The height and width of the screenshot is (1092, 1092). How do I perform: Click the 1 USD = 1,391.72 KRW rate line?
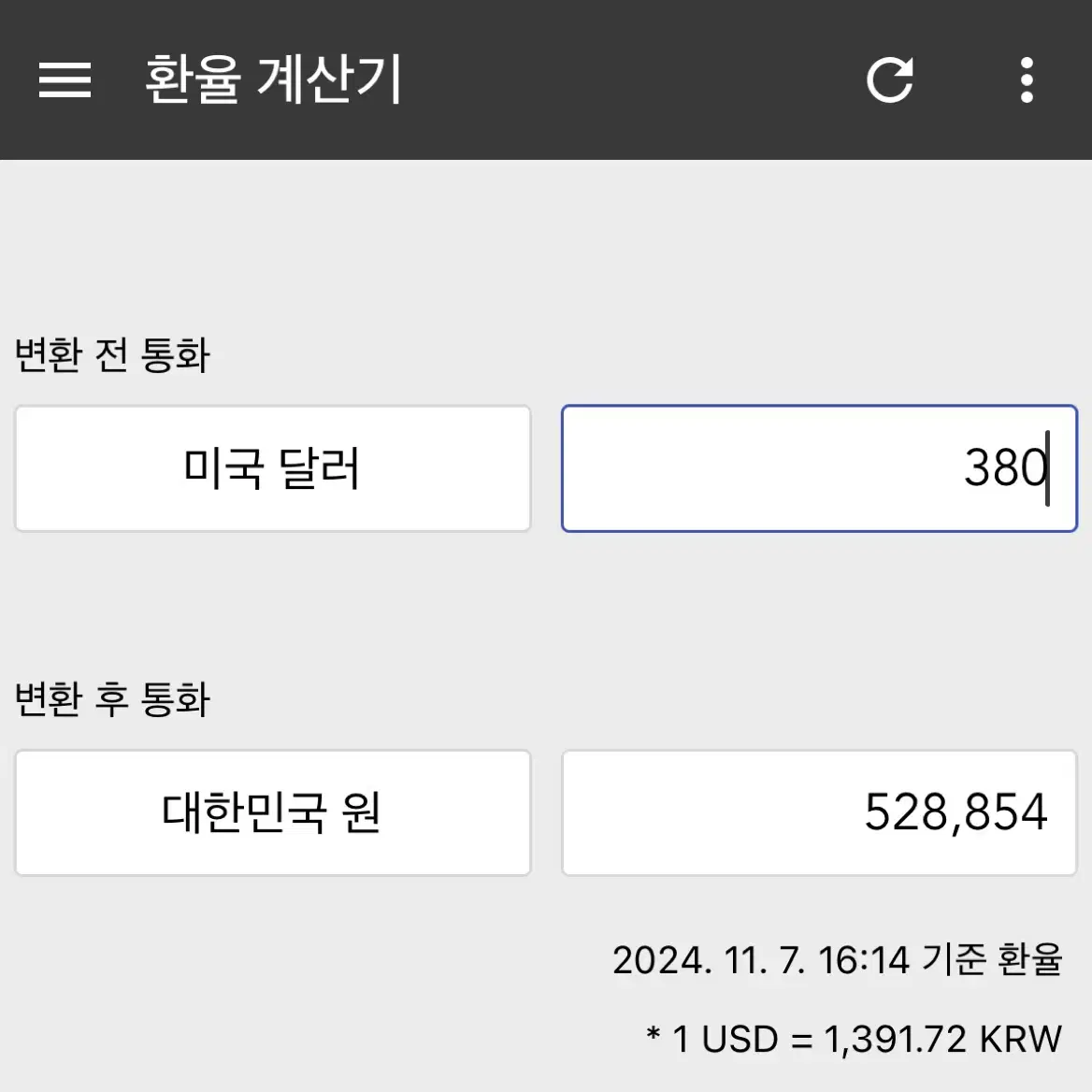[854, 1039]
